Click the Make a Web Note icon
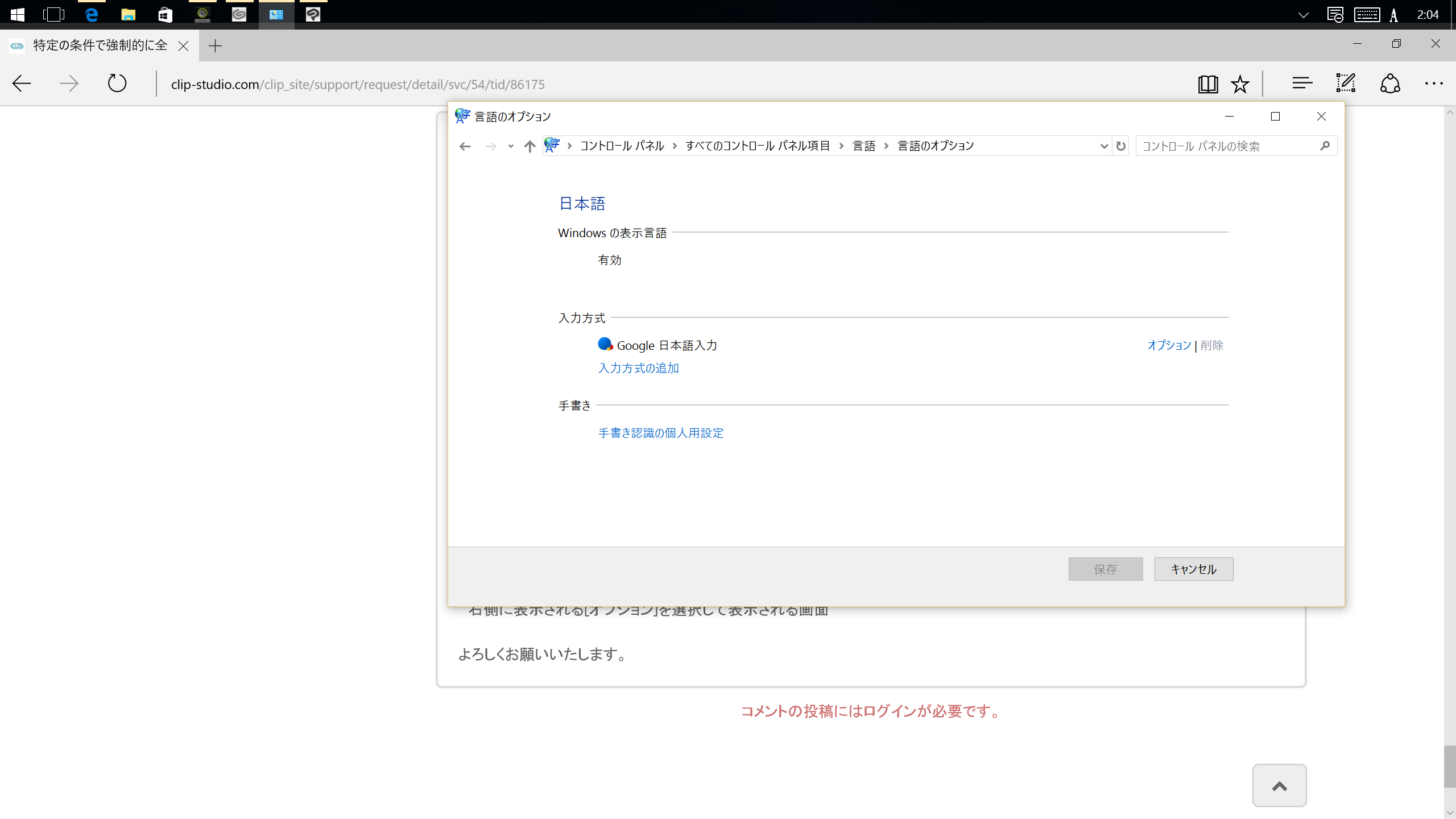This screenshot has width=1456, height=819. click(1346, 84)
